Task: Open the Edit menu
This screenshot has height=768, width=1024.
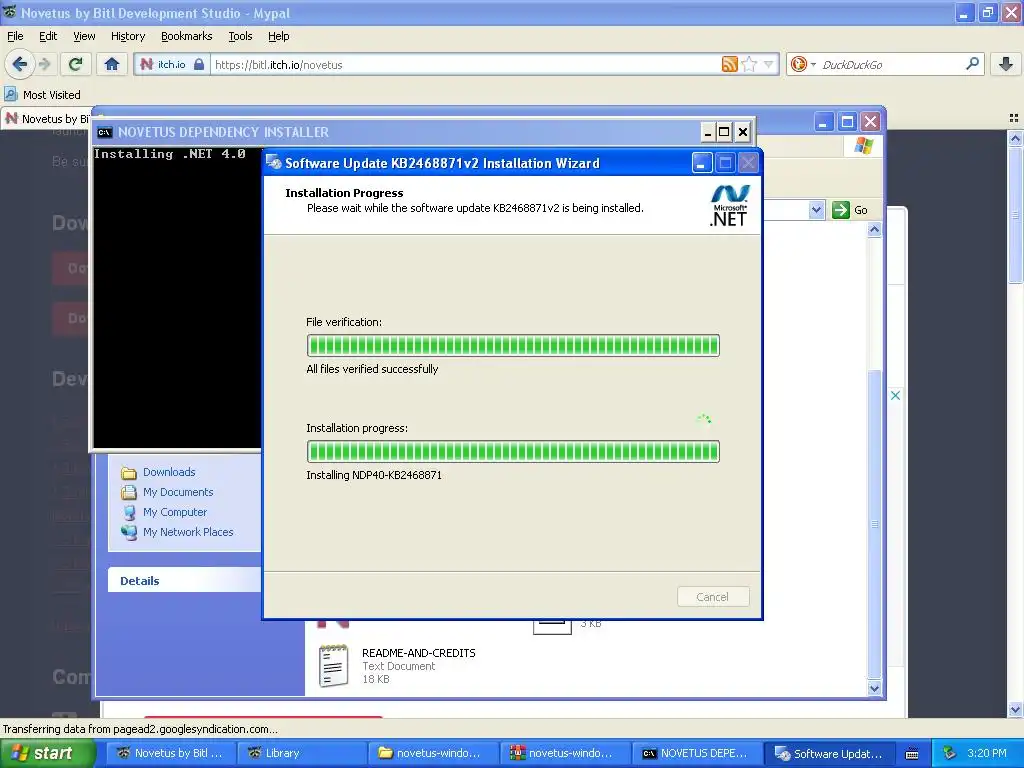Action: pos(48,36)
